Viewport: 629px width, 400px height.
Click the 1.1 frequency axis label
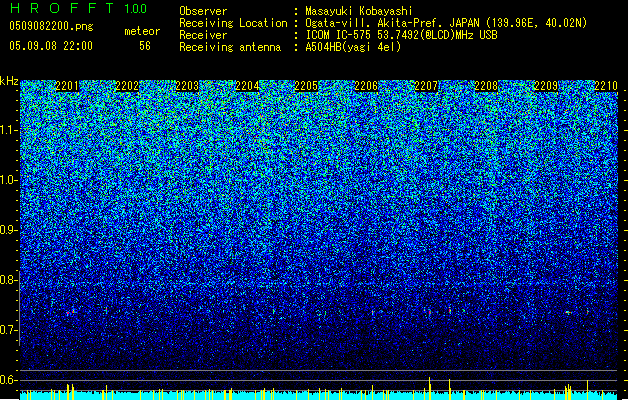point(9,130)
